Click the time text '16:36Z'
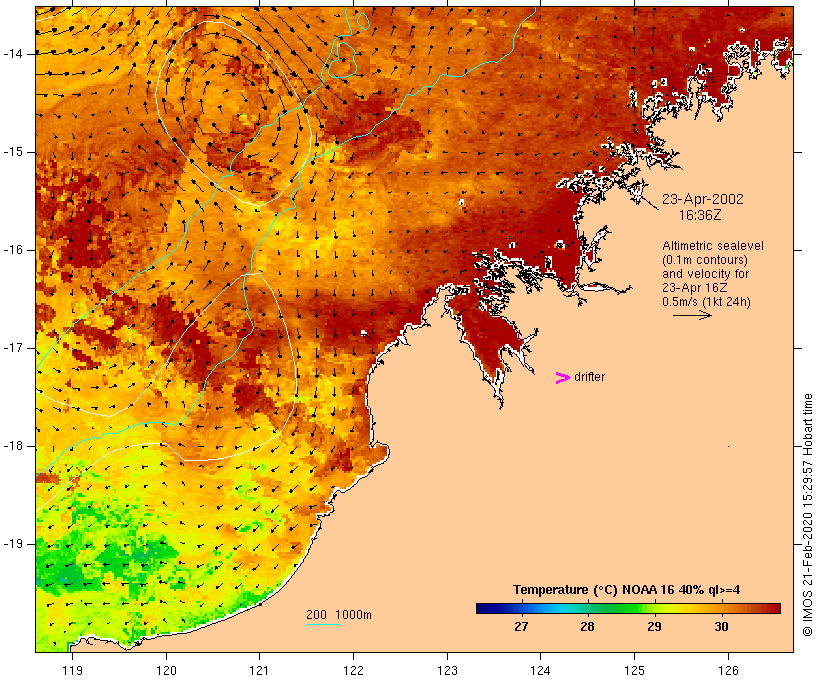Image resolution: width=820 pixels, height=680 pixels. point(700,215)
